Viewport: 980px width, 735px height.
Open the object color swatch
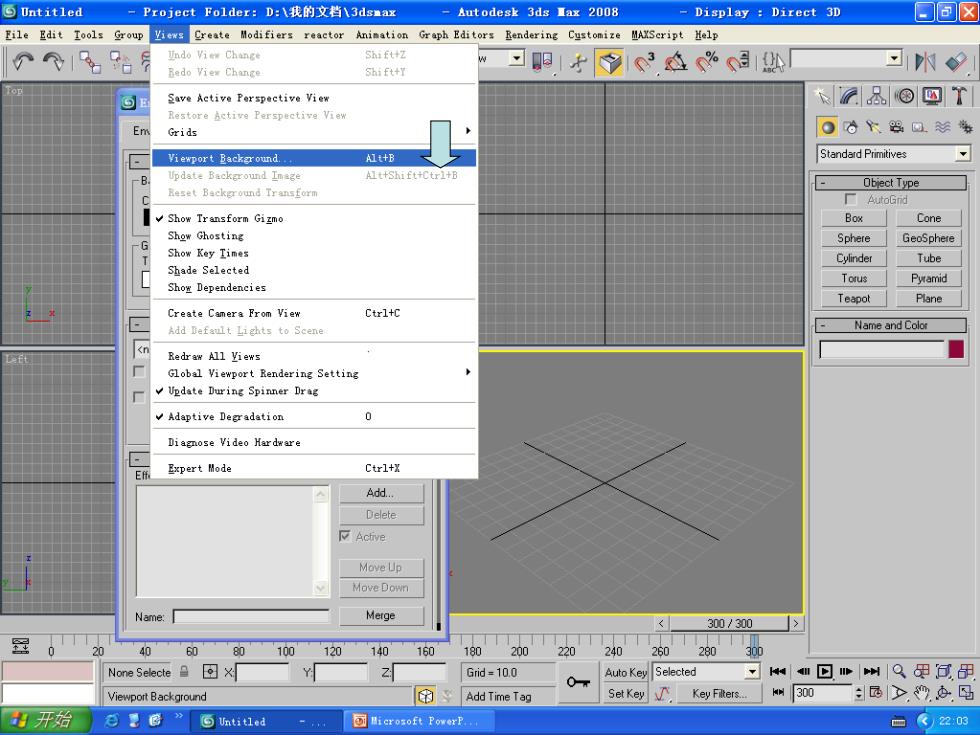tap(956, 349)
